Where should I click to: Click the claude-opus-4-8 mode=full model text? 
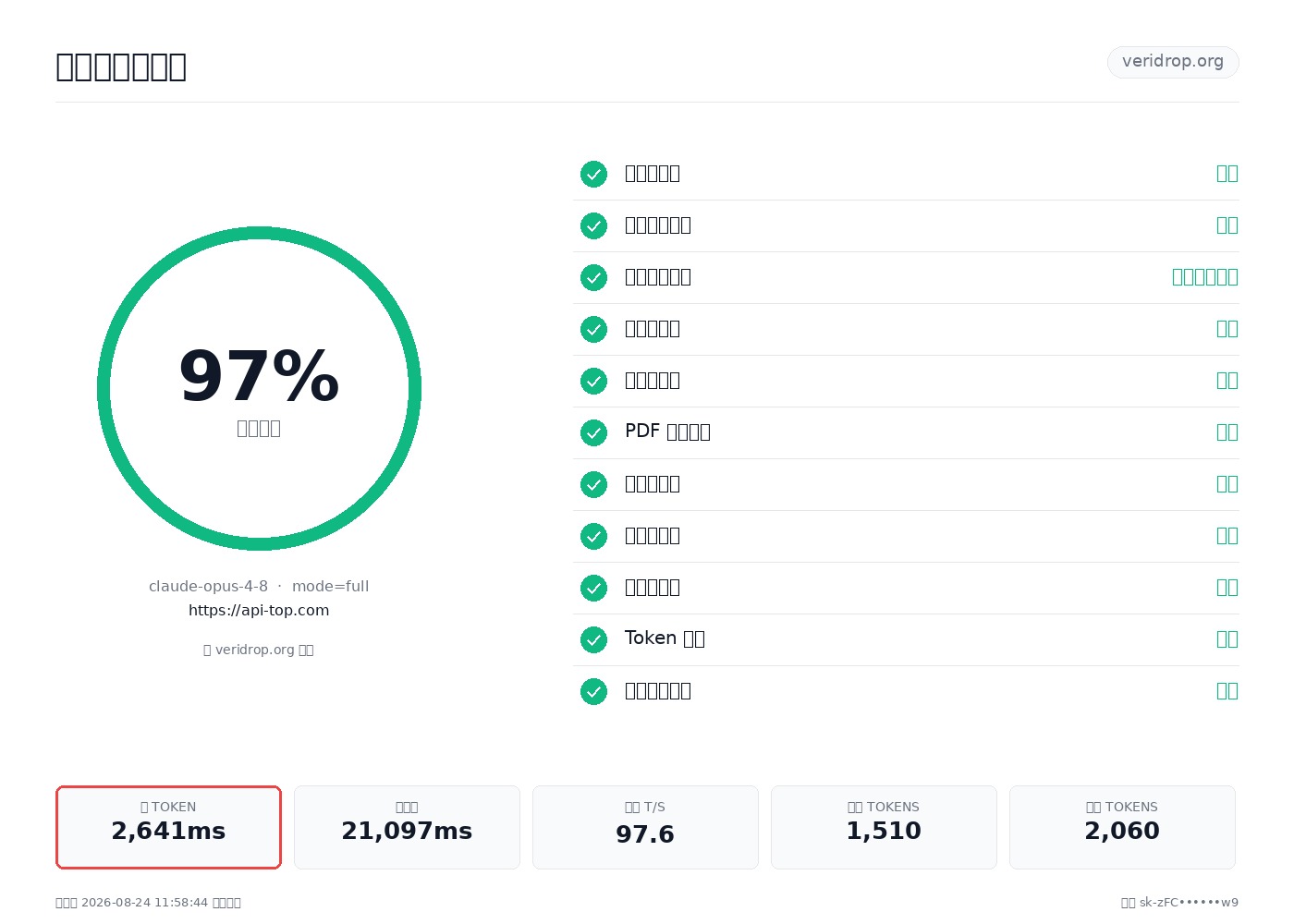(259, 586)
